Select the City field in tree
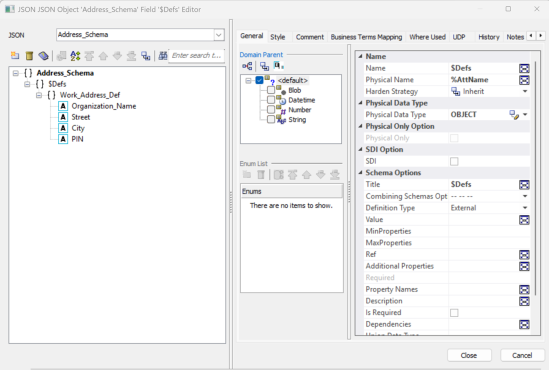549x370 pixels. (78, 128)
